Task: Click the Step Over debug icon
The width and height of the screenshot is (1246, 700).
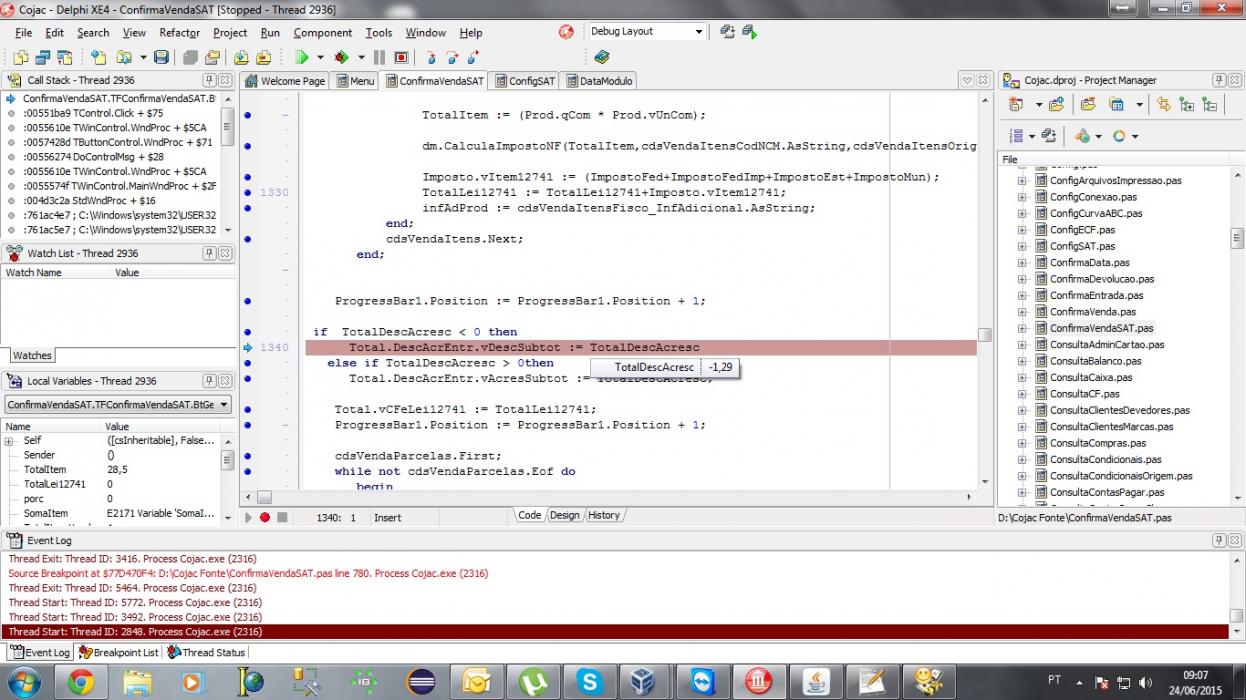Action: coord(452,58)
